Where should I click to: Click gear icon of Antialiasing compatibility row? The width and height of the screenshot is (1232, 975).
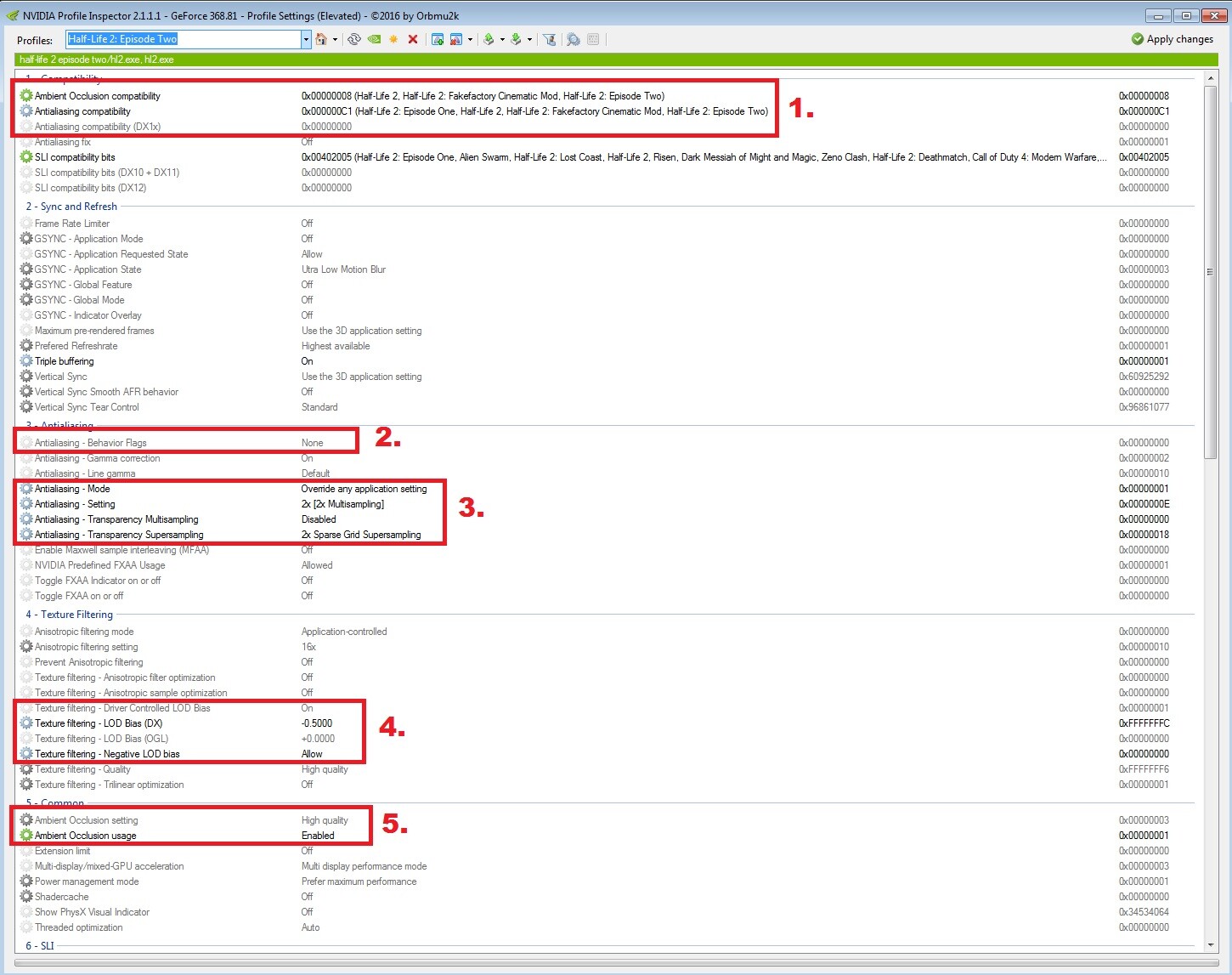pyautogui.click(x=26, y=111)
